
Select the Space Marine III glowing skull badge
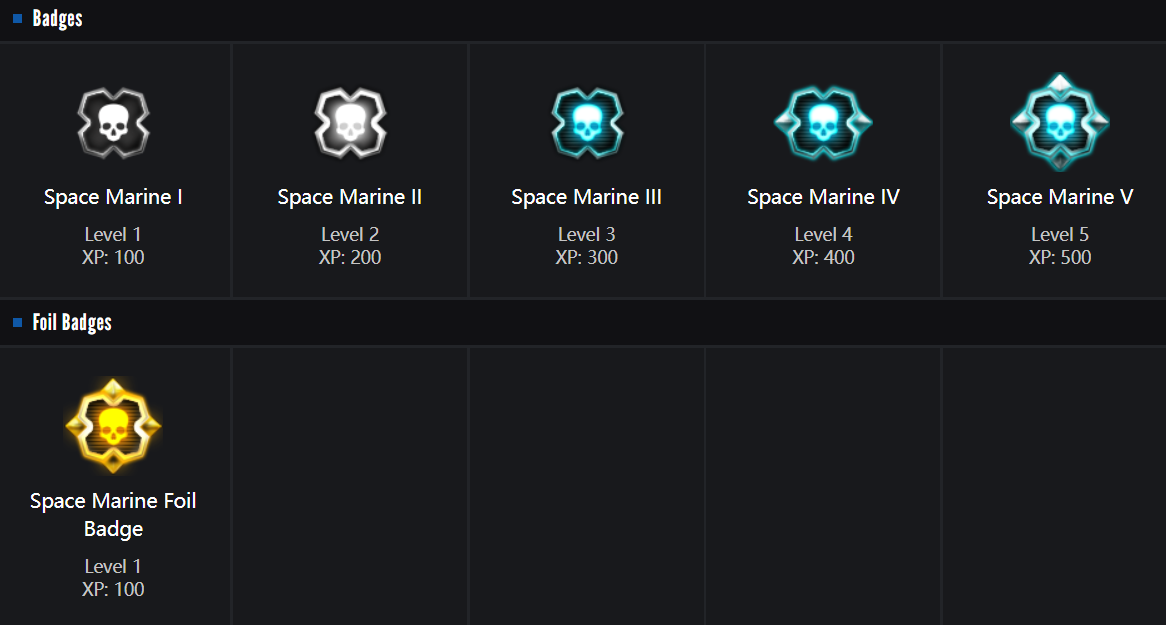tap(587, 123)
